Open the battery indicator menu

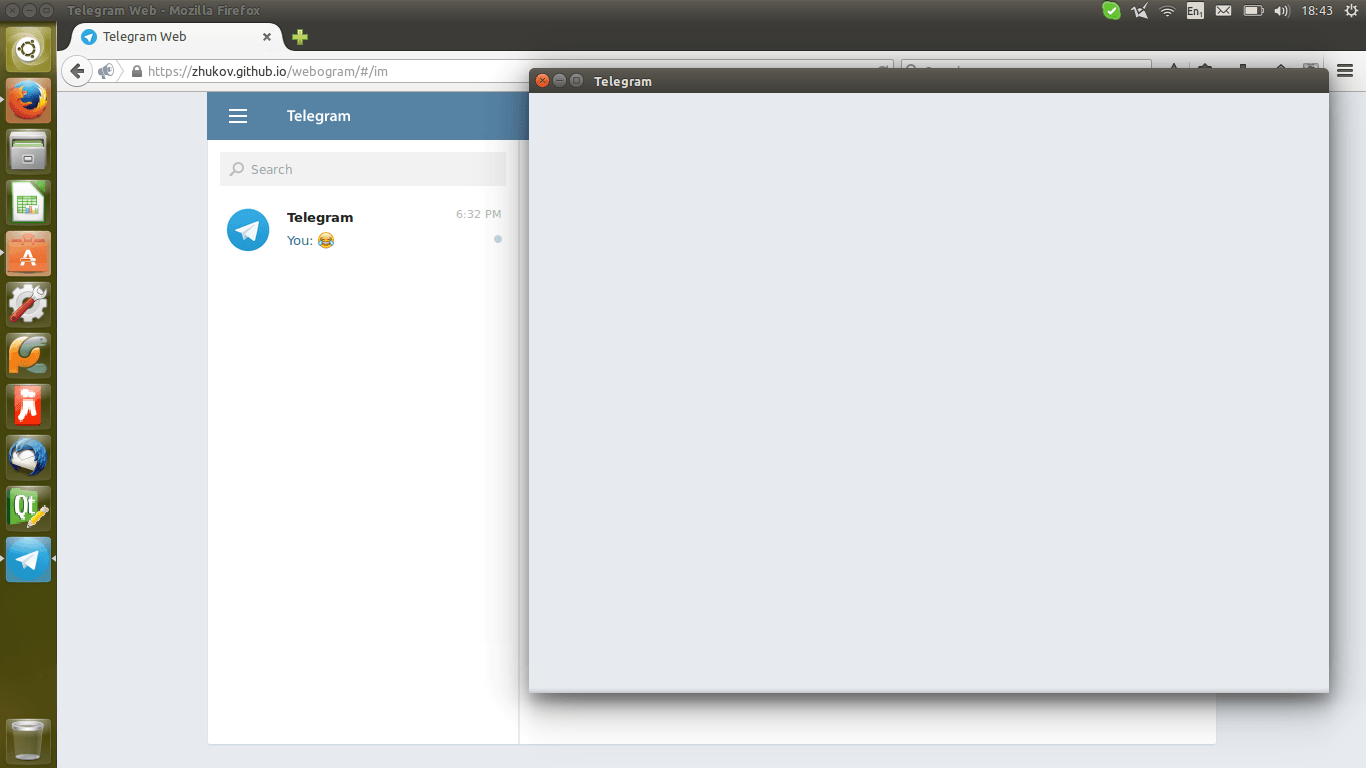point(1253,11)
